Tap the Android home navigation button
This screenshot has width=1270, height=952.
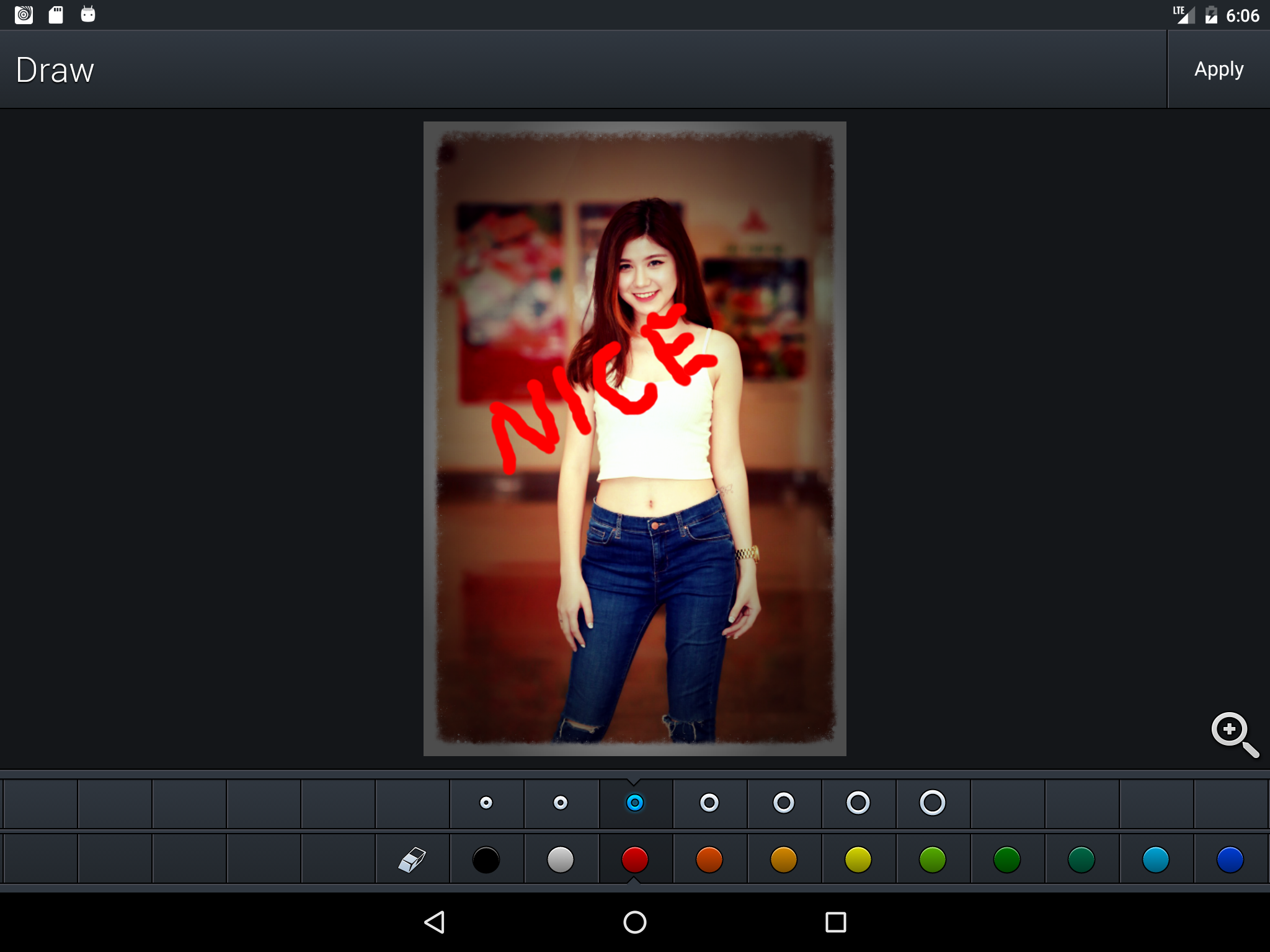coord(635,922)
